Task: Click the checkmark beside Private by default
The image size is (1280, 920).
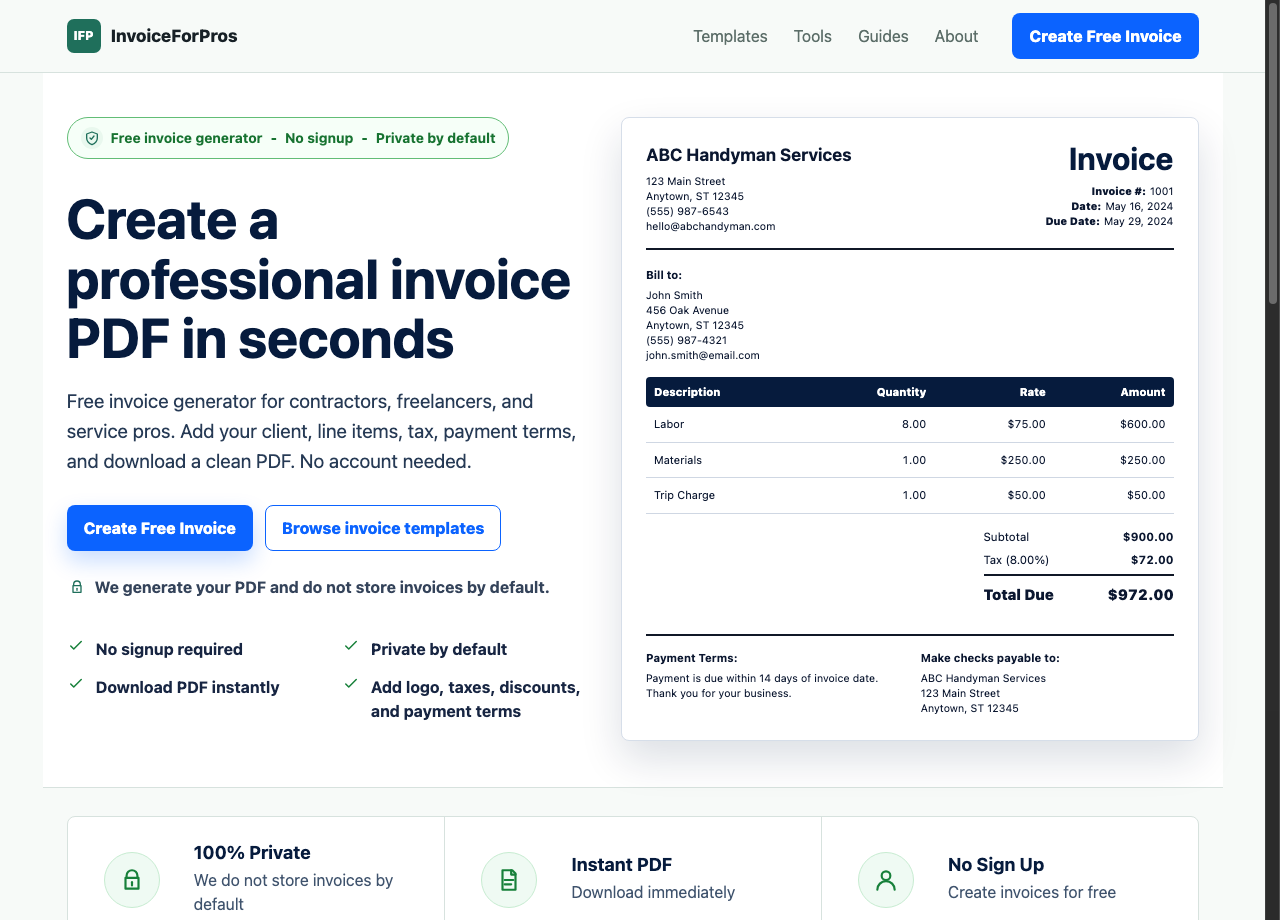Action: point(351,645)
